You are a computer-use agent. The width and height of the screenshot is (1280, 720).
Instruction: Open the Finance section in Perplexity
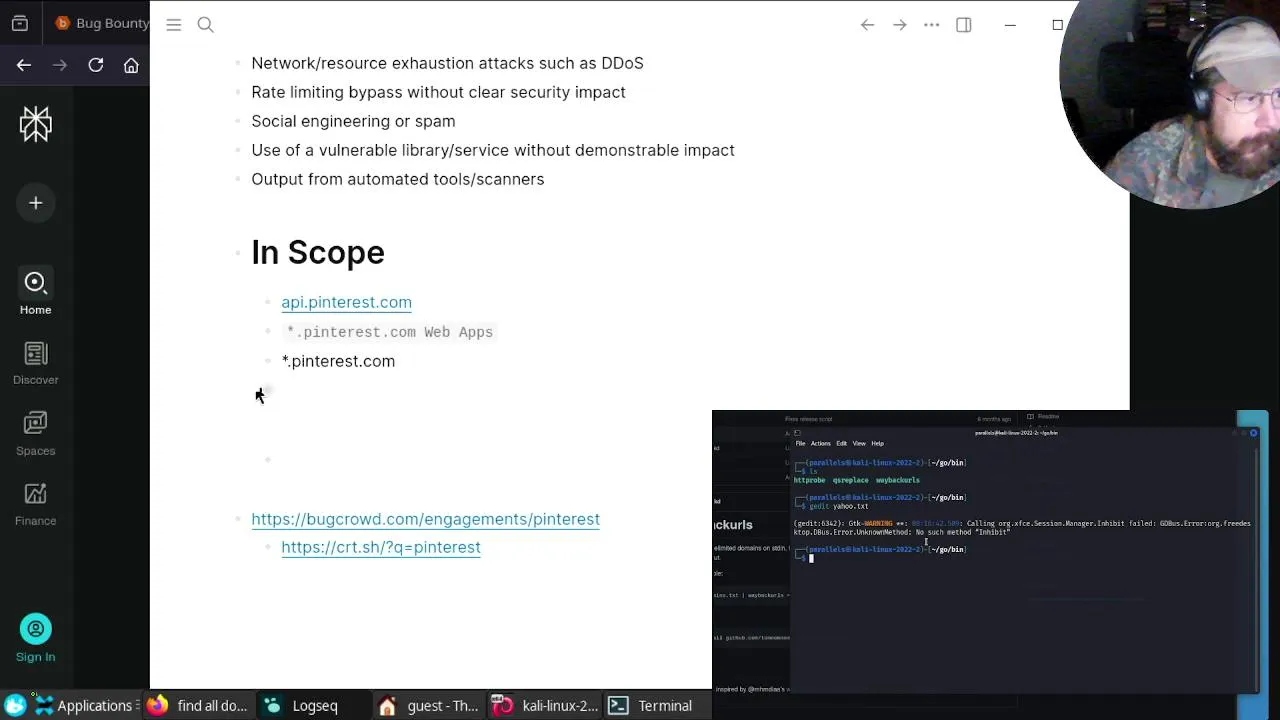(36, 504)
